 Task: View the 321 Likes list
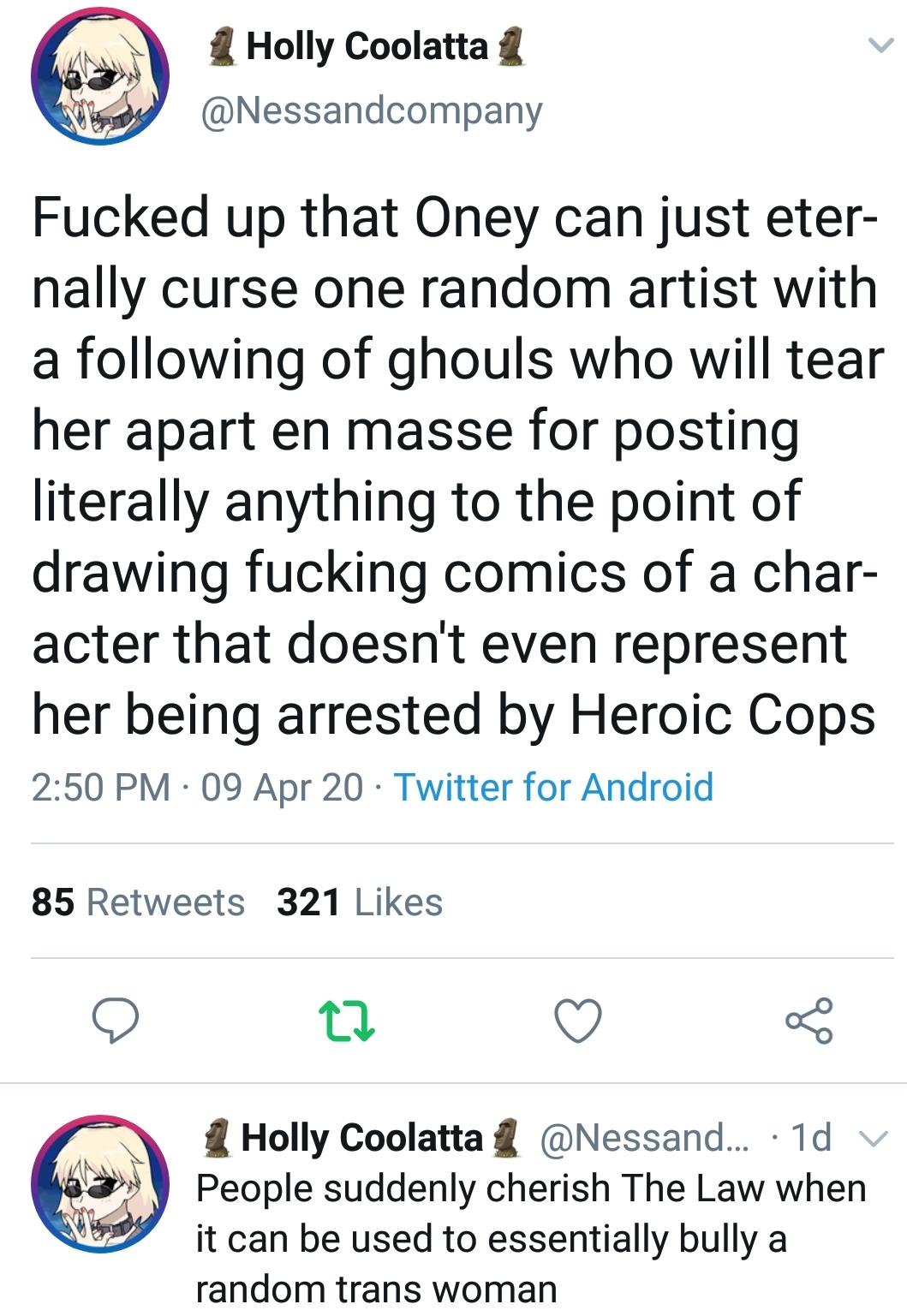tap(360, 902)
